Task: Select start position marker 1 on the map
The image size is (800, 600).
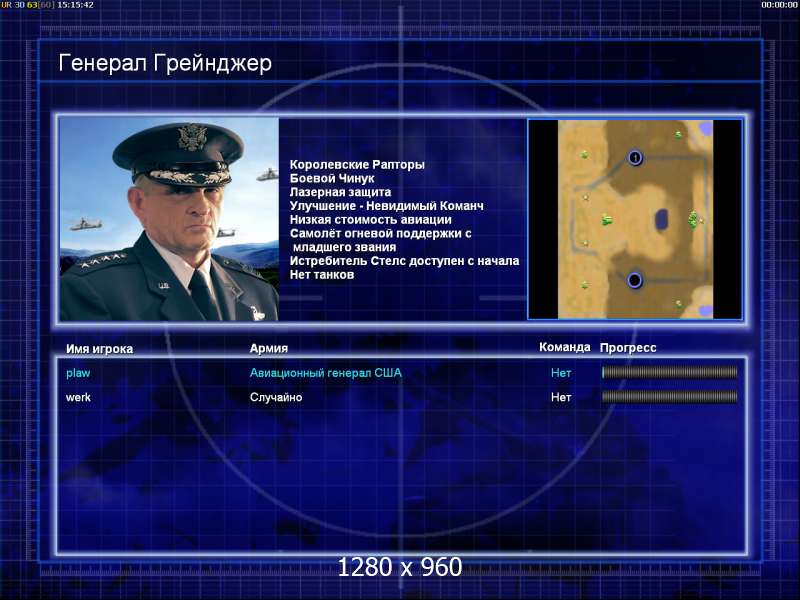Action: click(635, 158)
